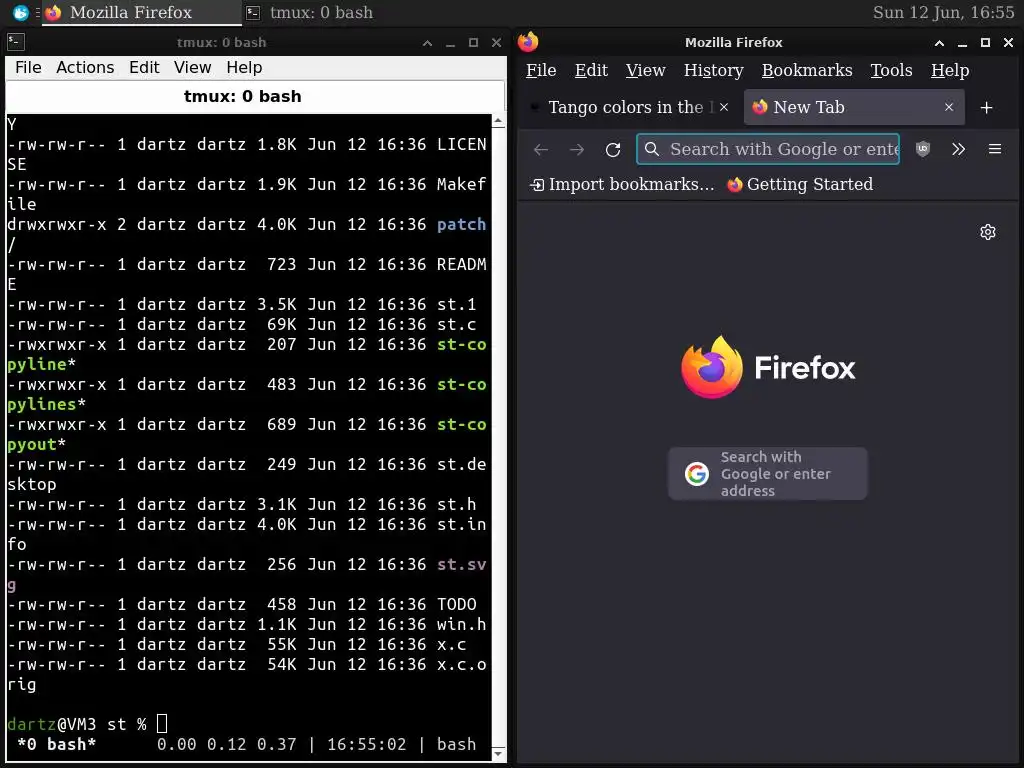Click the 16:55:02 time in tmux status

366,744
